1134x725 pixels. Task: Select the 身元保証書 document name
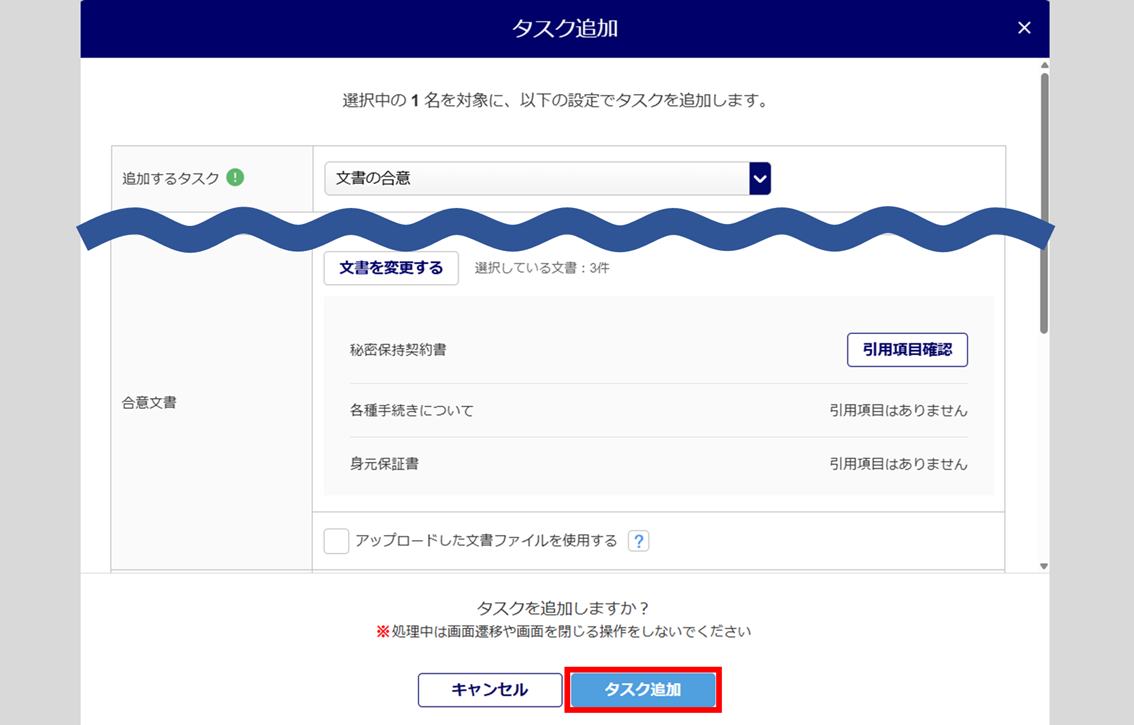pyautogui.click(x=384, y=464)
